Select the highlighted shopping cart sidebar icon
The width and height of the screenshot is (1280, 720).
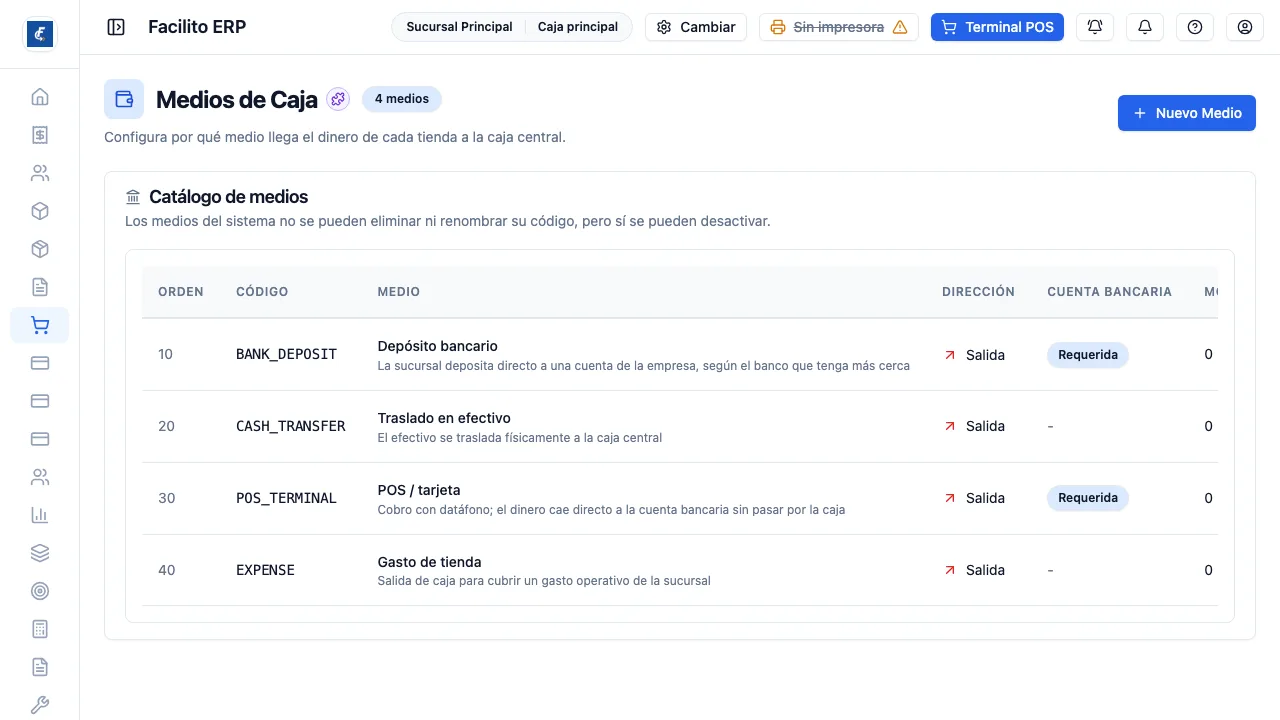[40, 325]
